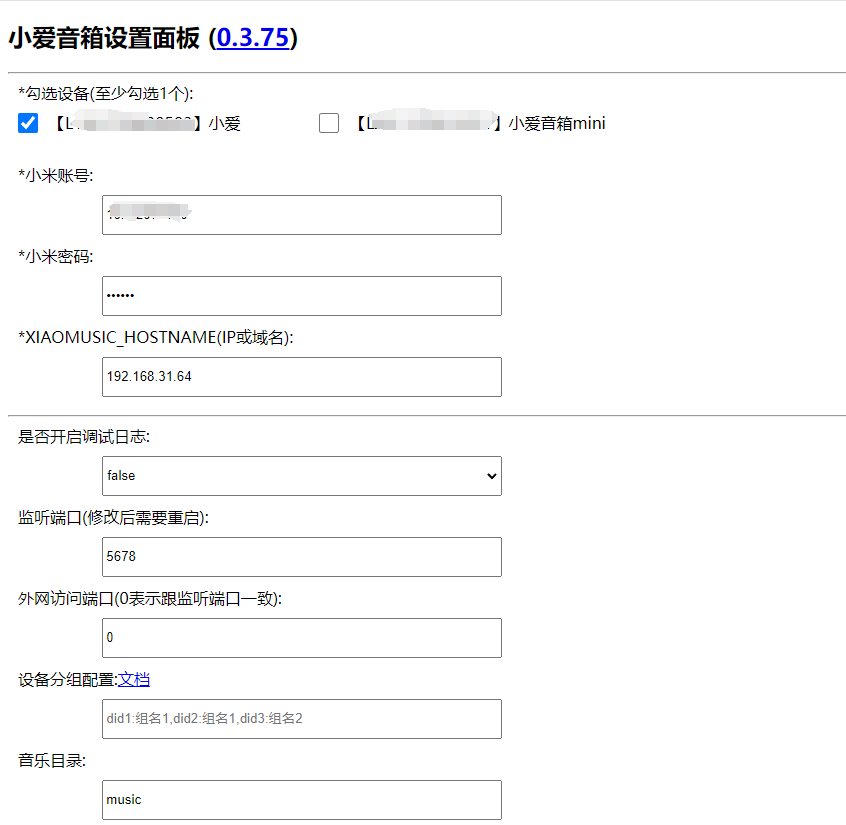Select the XIAOMUSIC_HOSTNAME field with 192.168.31.64
Screen dimensions: 846x825
point(301,377)
